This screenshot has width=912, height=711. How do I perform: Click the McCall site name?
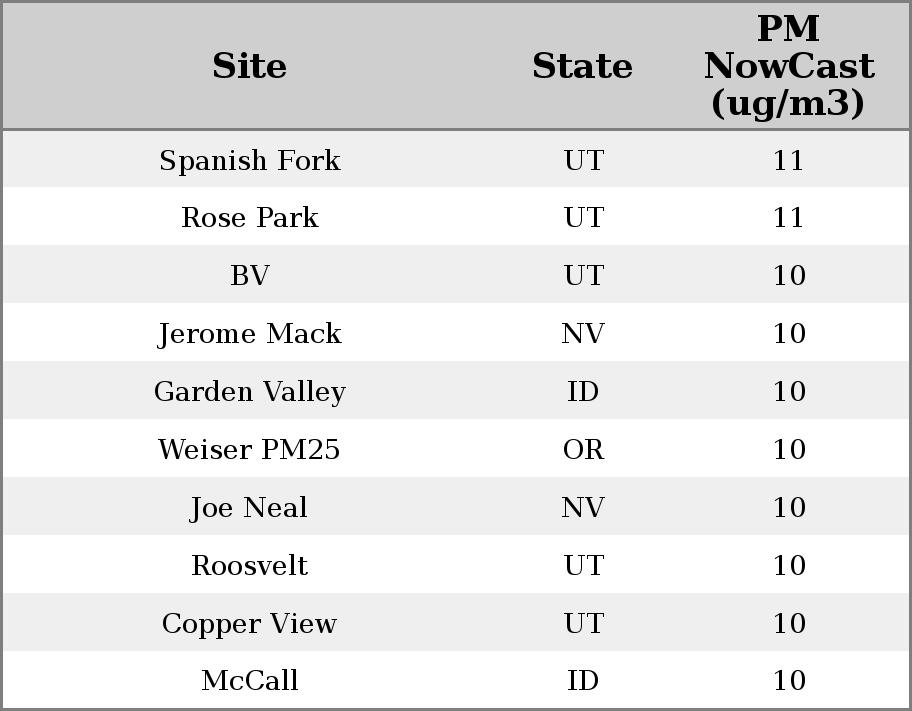[249, 681]
